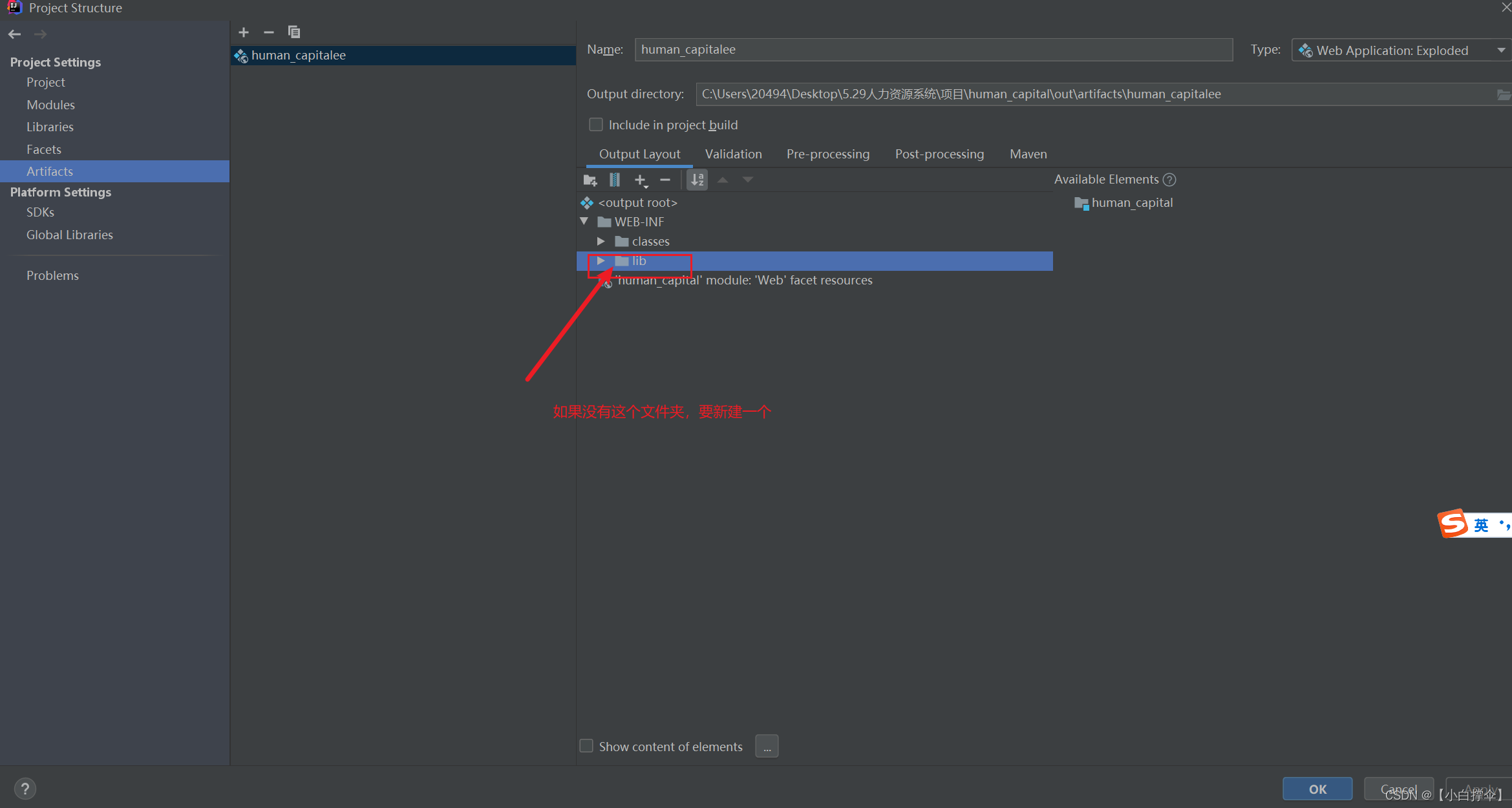Add copy of element in layout toolbar
Viewport: 1512px width, 808px height.
641,180
